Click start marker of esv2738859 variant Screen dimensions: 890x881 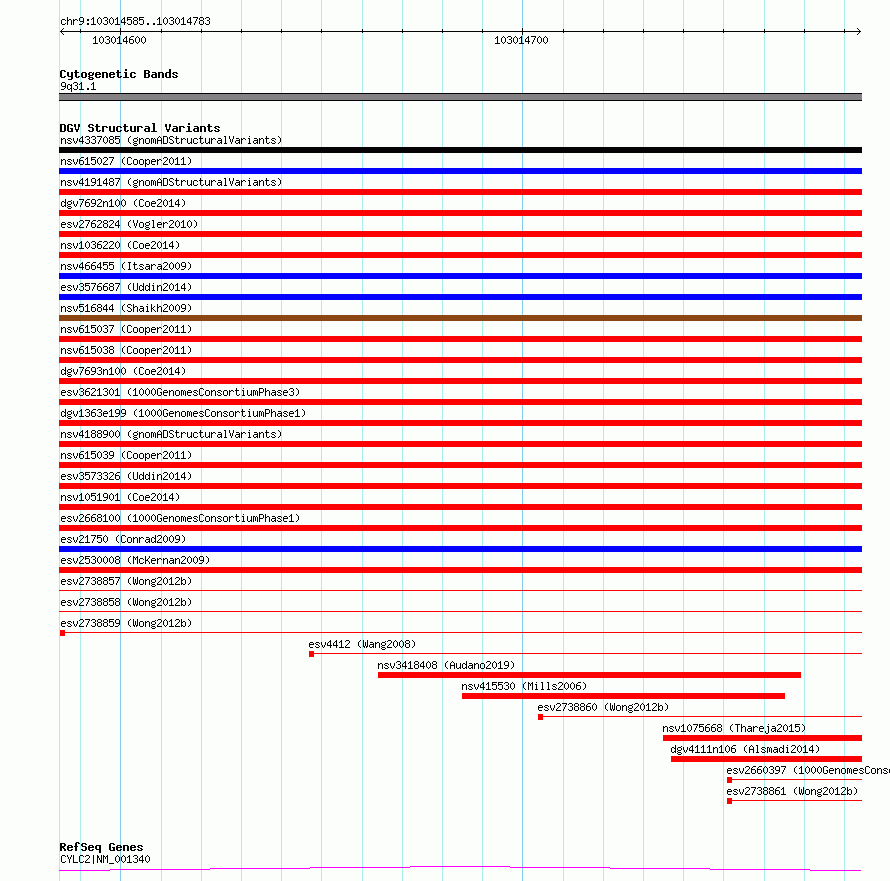click(x=62, y=634)
